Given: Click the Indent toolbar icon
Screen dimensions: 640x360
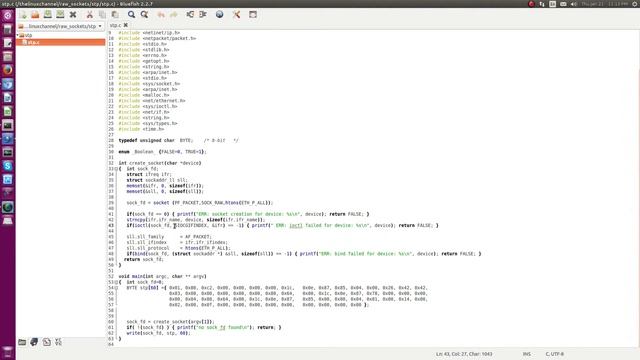Looking at the screenshot, I should pyautogui.click(x=203, y=15).
